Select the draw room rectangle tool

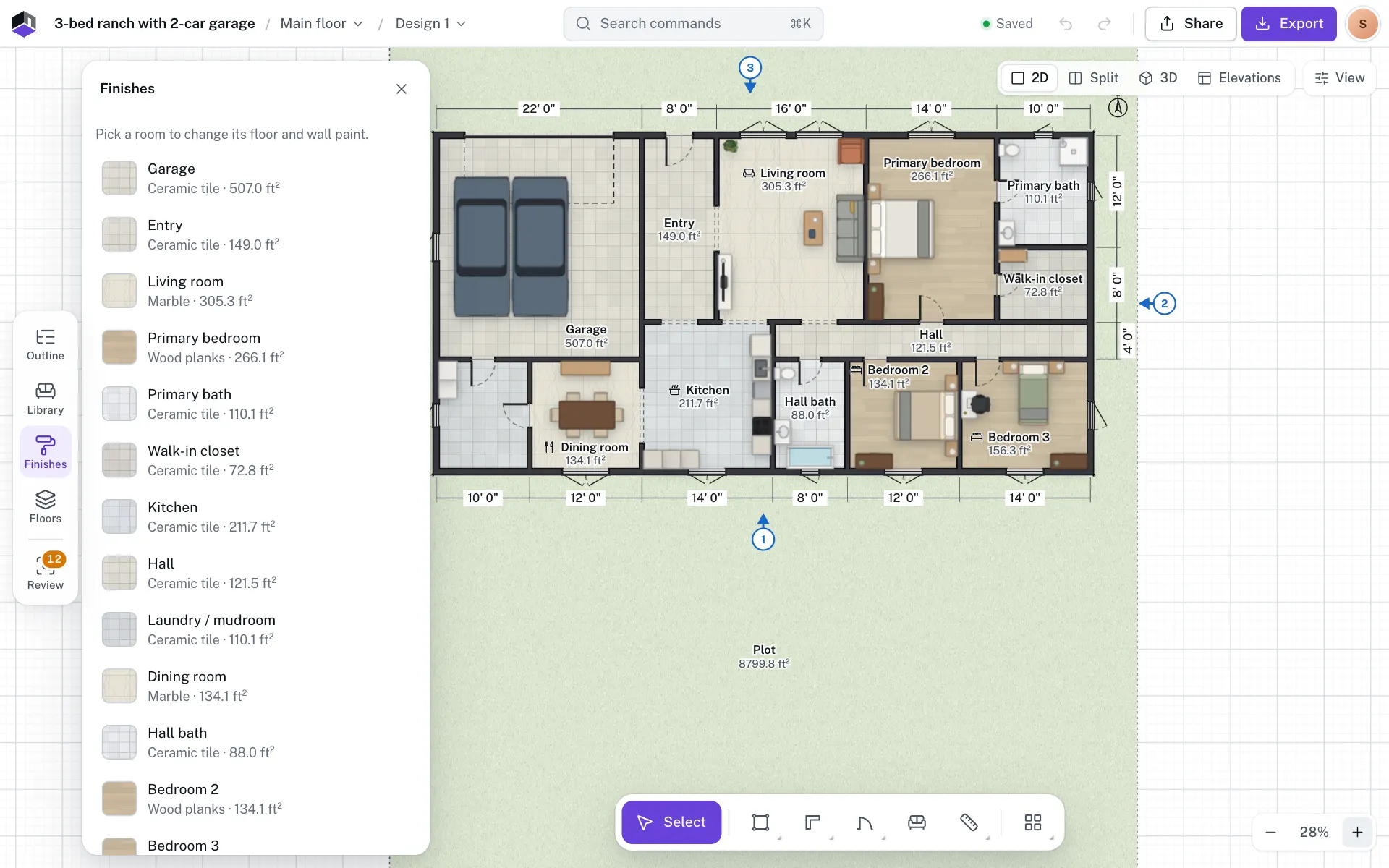[x=760, y=822]
